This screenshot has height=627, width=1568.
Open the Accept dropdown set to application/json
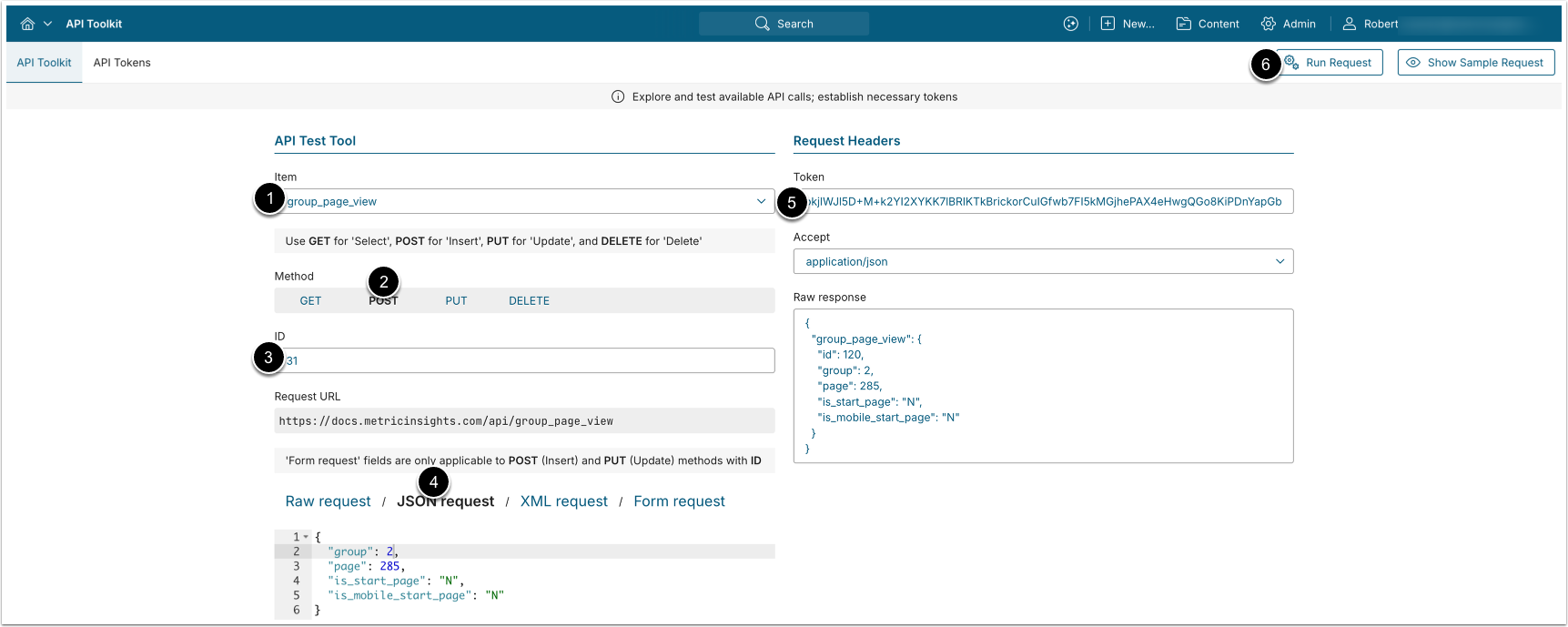tap(1280, 261)
